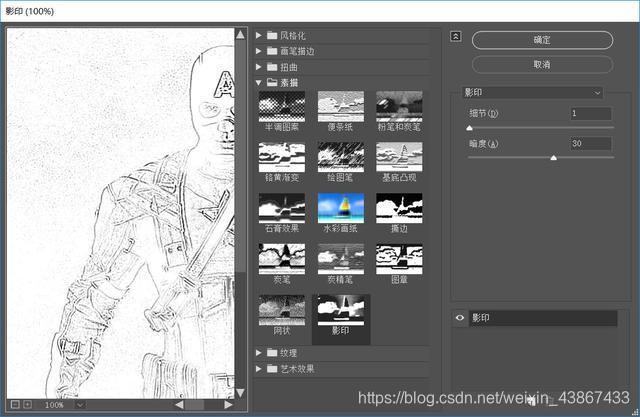Select the 水彩画纸 filter thumbnail
This screenshot has height=417, width=640.
(x=341, y=208)
